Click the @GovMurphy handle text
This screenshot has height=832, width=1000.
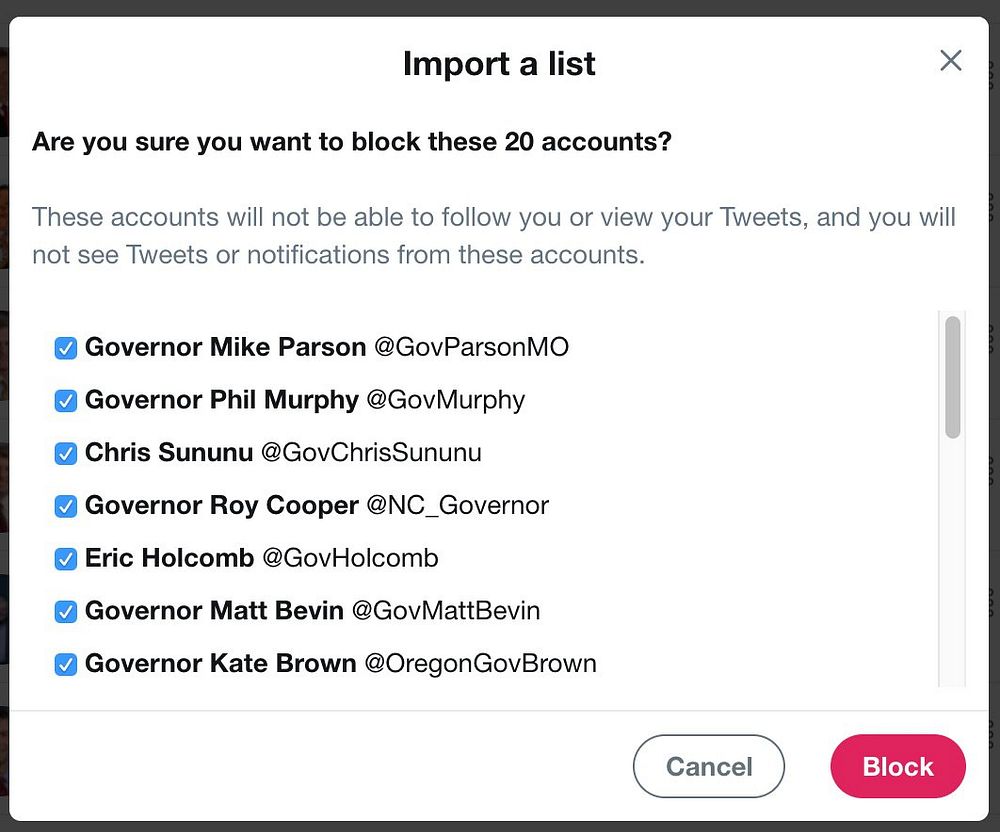[x=445, y=400]
